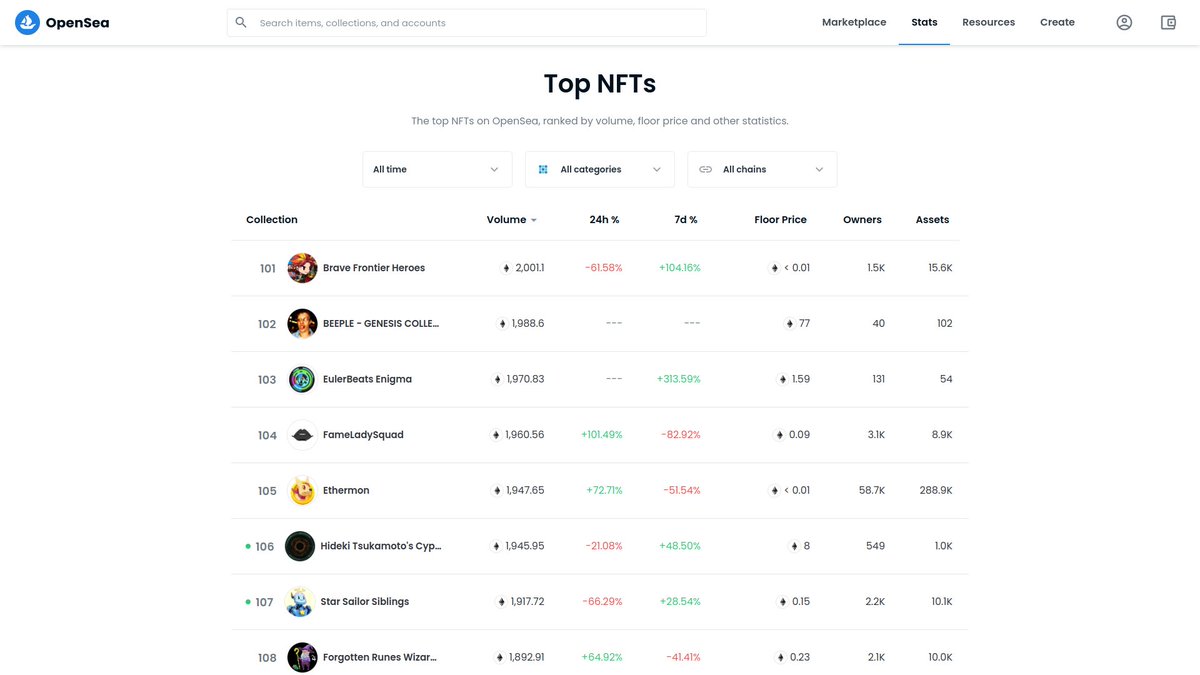Image resolution: width=1200 pixels, height=675 pixels.
Task: Click ETH icon beside floor price 0.23
Action: [781, 657]
